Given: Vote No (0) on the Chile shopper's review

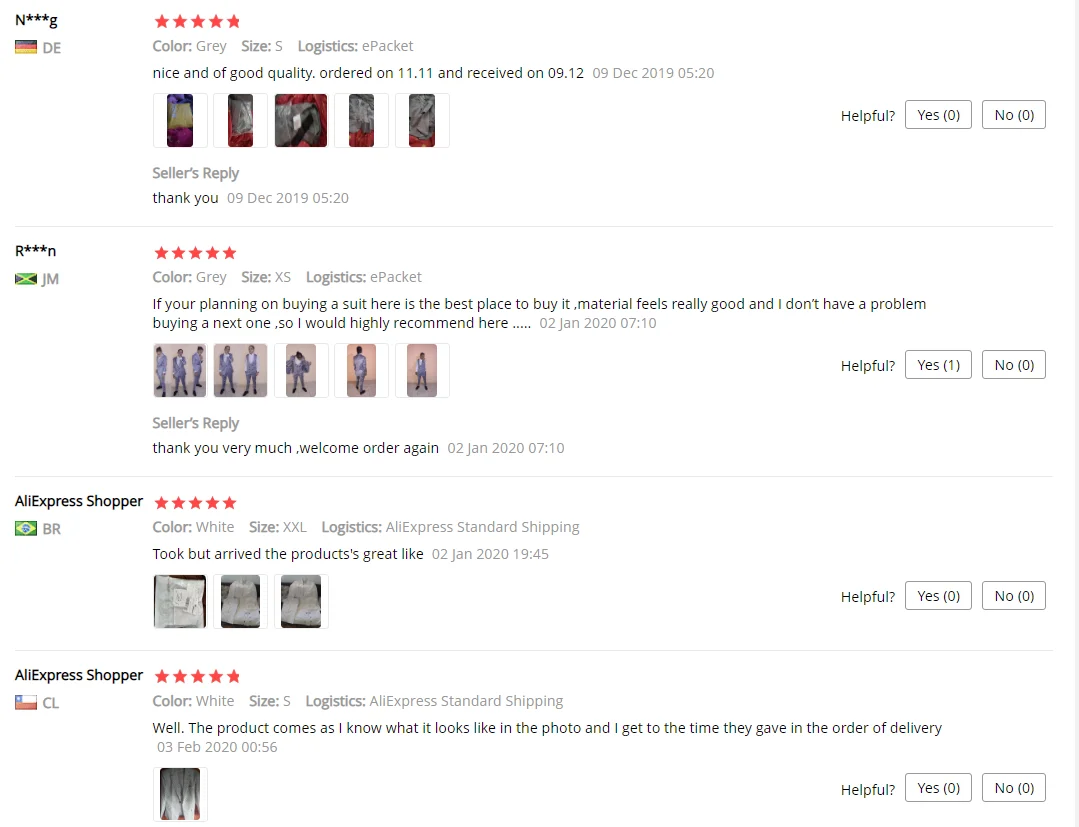Looking at the screenshot, I should click(1014, 788).
